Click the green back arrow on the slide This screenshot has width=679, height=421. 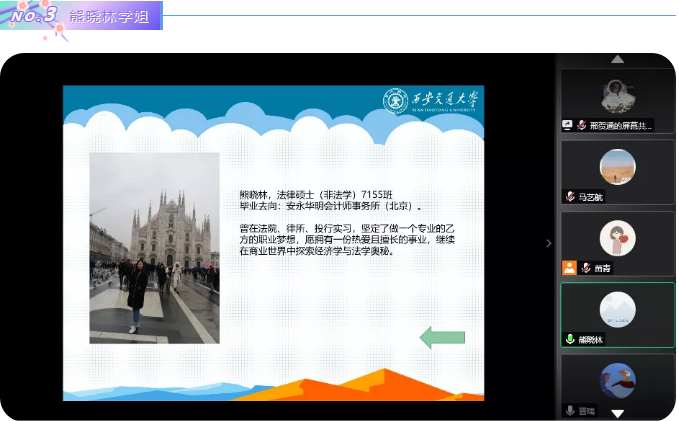tap(442, 338)
